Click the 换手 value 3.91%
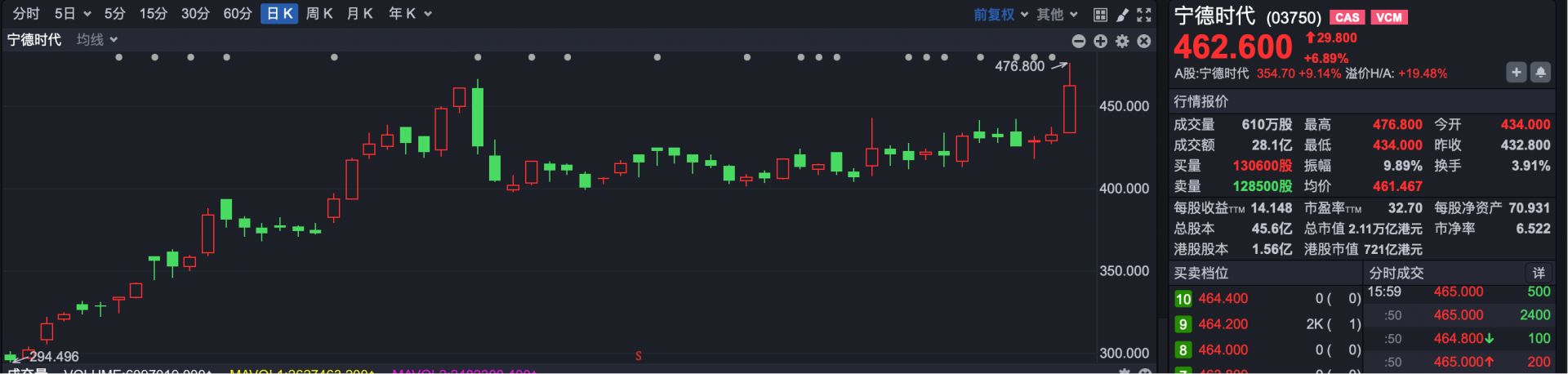 tap(1530, 166)
